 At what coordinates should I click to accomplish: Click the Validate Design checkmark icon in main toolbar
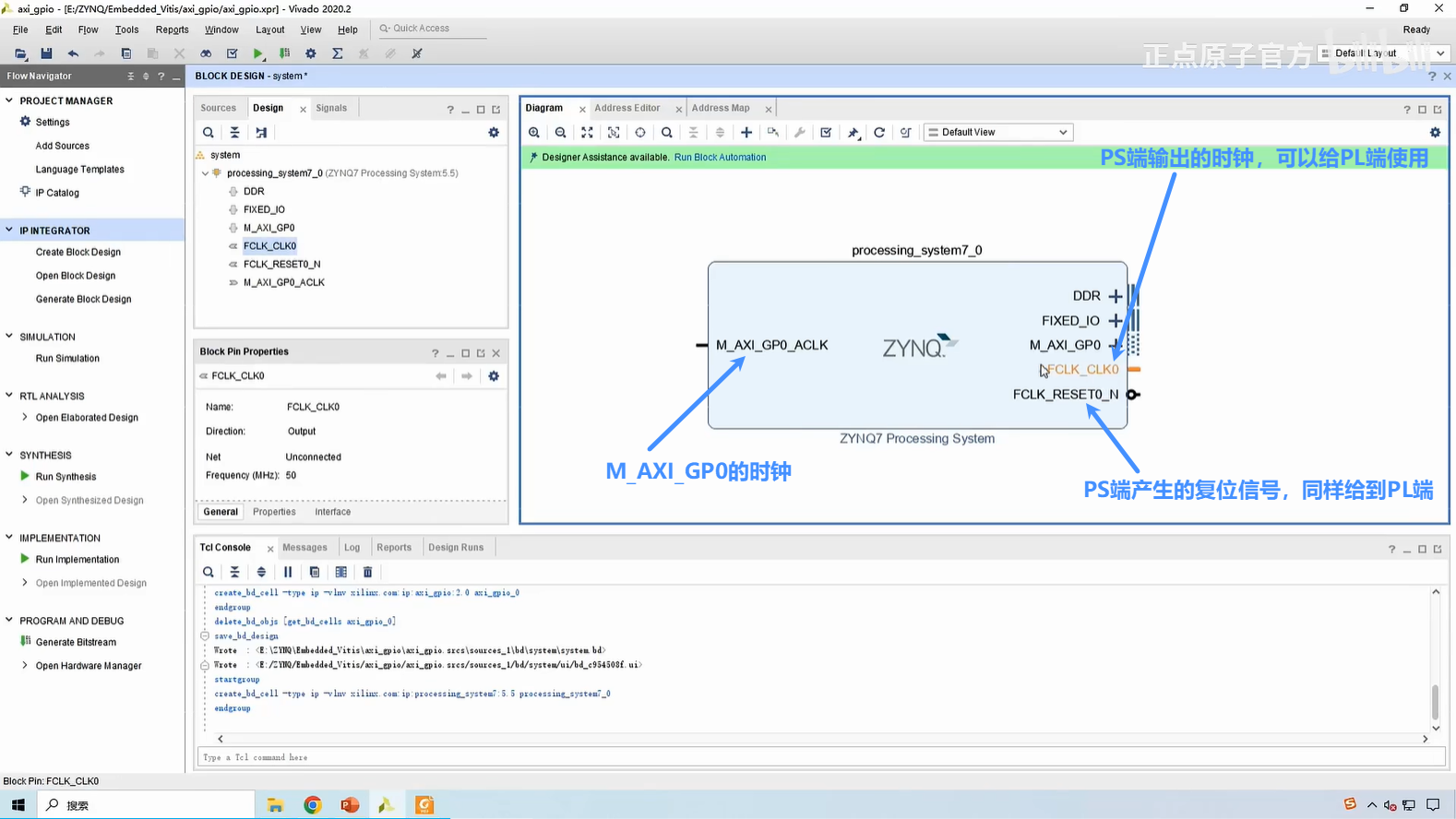[x=233, y=53]
